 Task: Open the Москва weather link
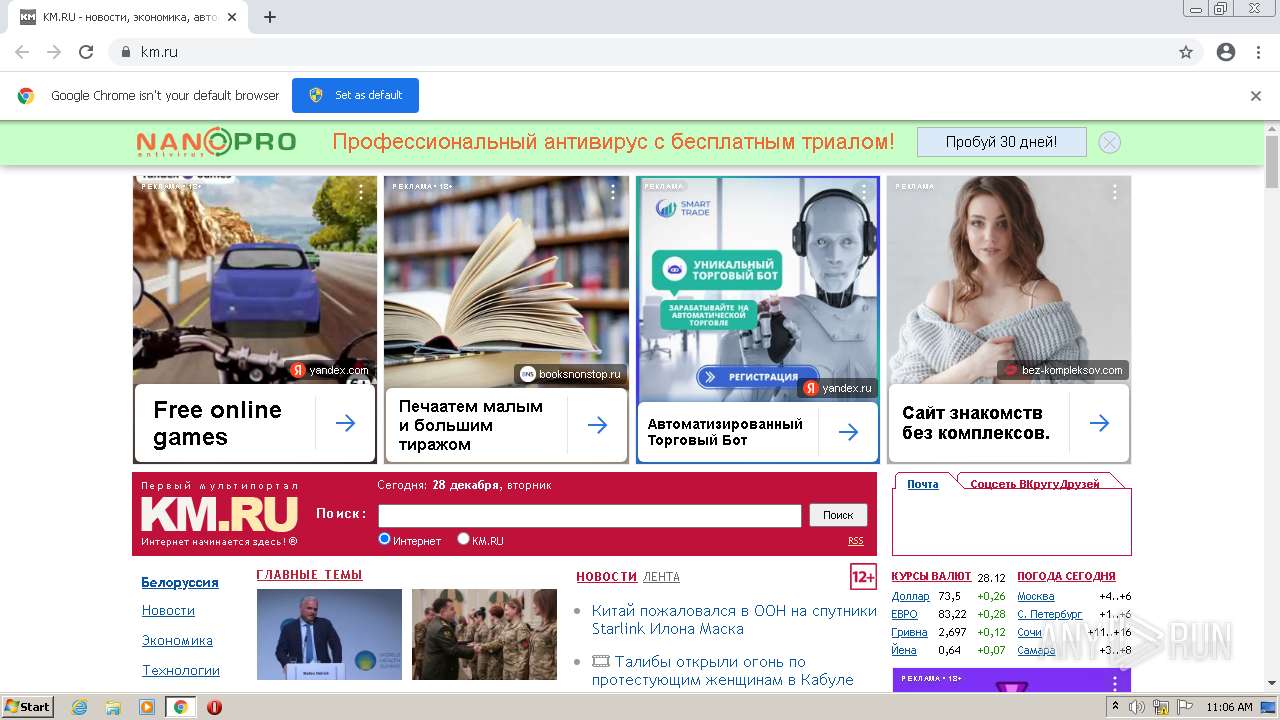tap(1035, 596)
